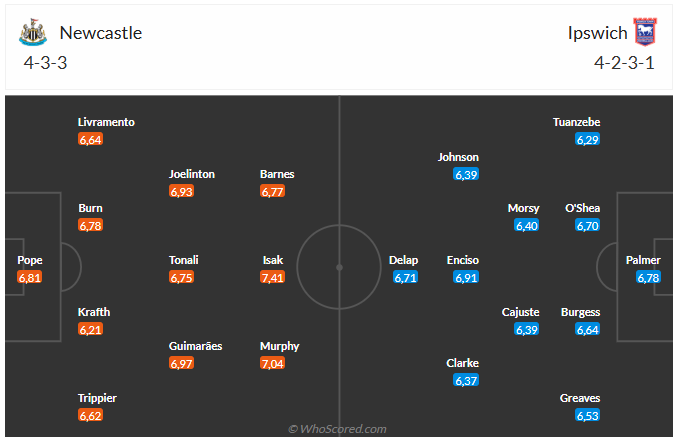Click Pope's 6,81 rating badge
The height and width of the screenshot is (437, 673).
(x=30, y=277)
